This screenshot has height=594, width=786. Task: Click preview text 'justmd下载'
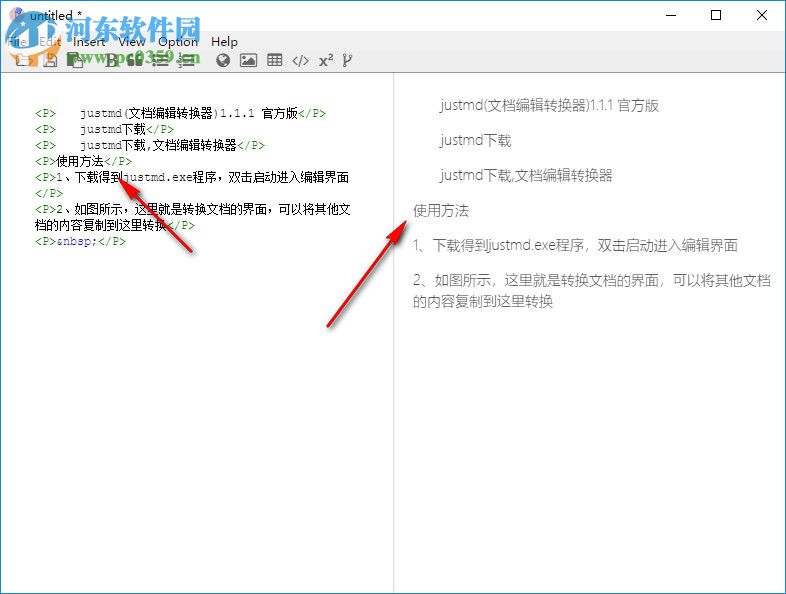coord(476,140)
